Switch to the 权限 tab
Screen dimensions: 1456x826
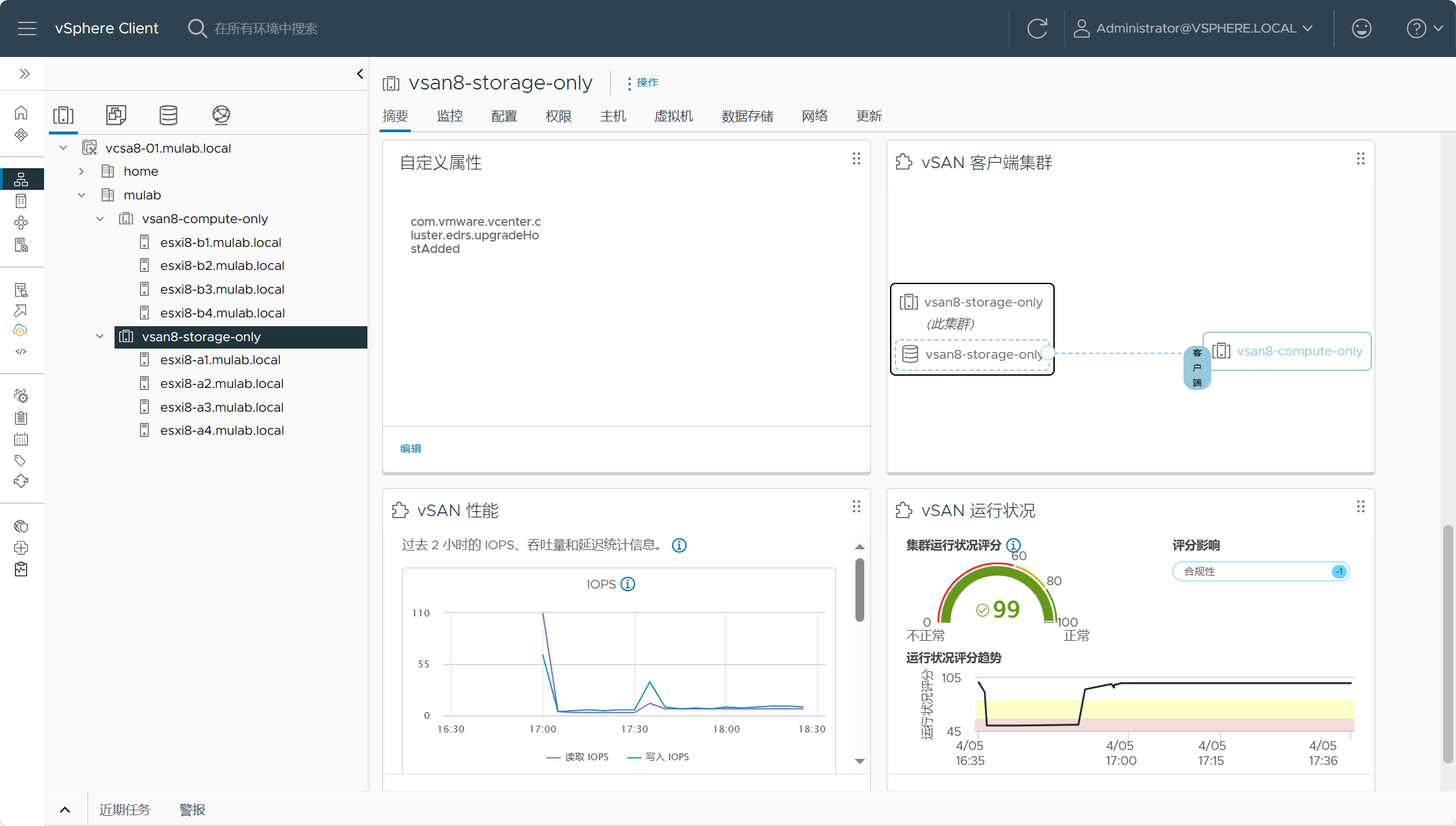tap(559, 116)
